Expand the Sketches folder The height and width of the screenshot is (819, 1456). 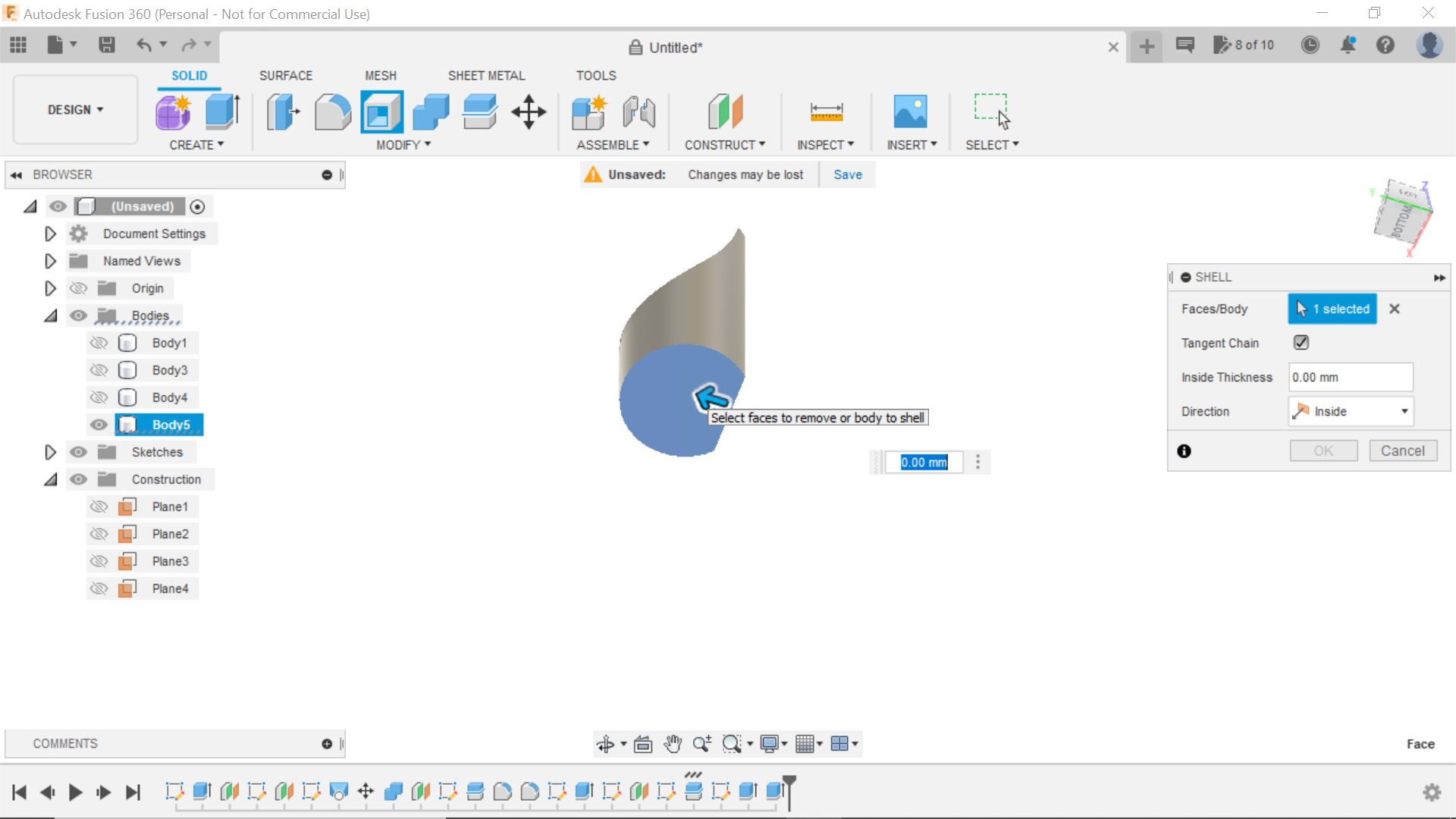coord(50,452)
